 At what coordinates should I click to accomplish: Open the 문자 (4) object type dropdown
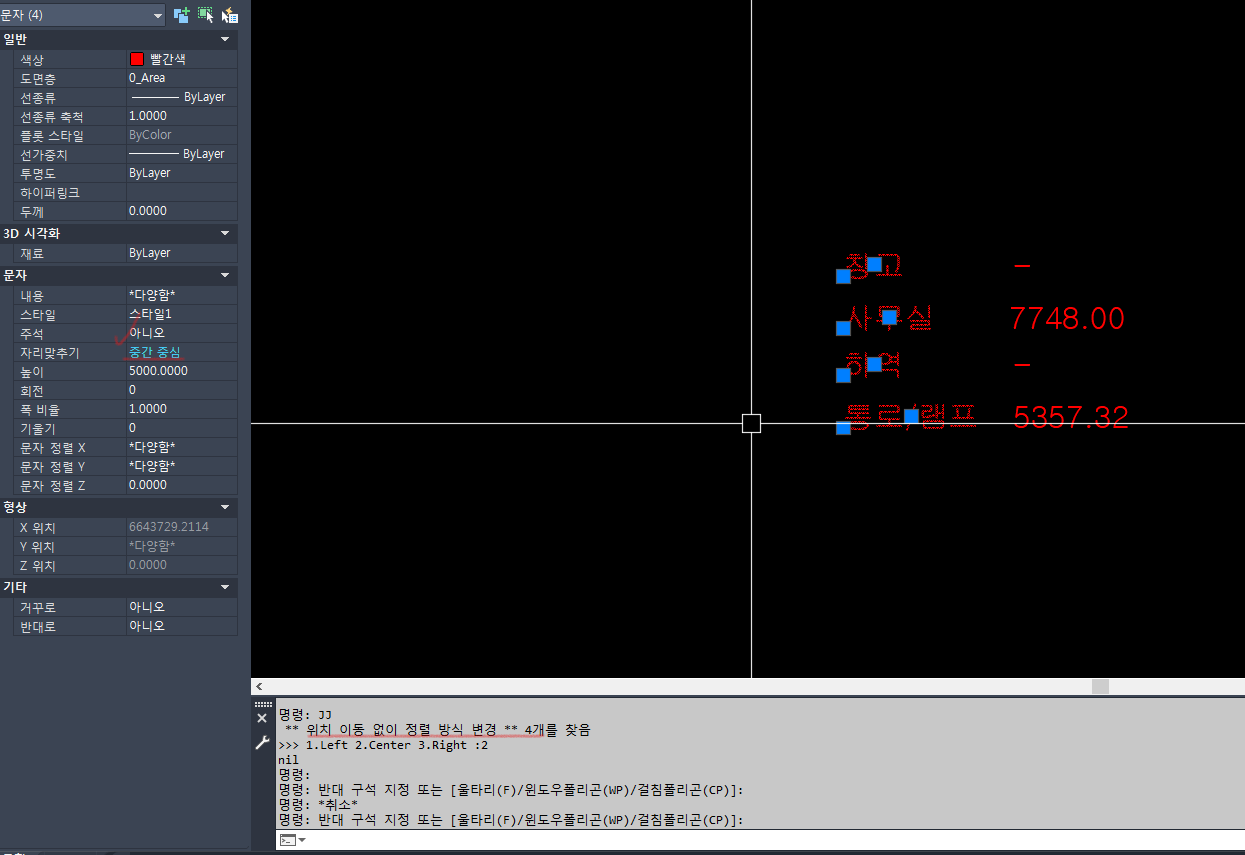tap(83, 15)
